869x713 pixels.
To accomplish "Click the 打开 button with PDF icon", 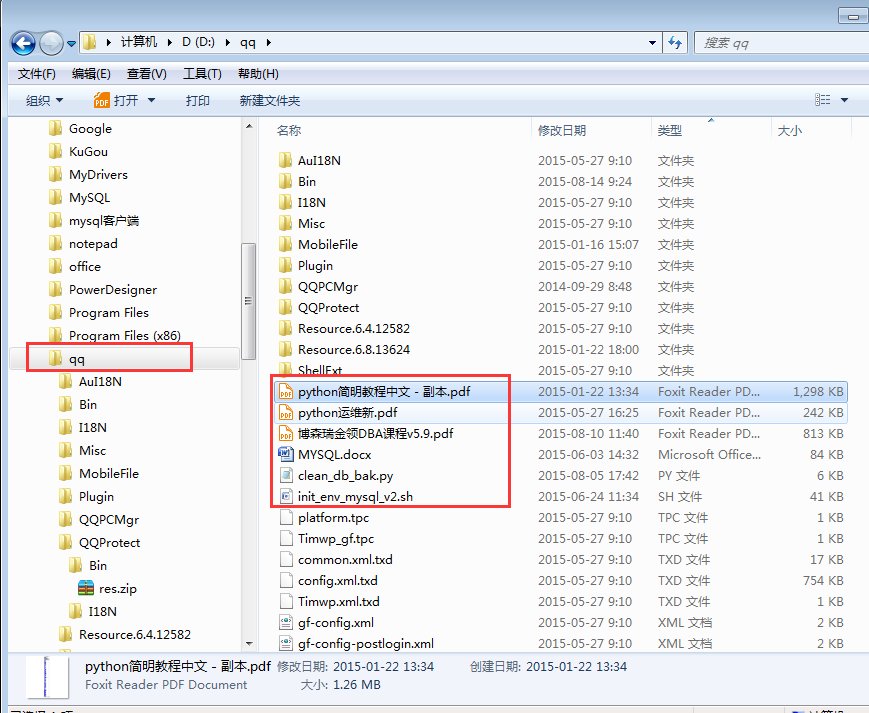I will [x=116, y=100].
